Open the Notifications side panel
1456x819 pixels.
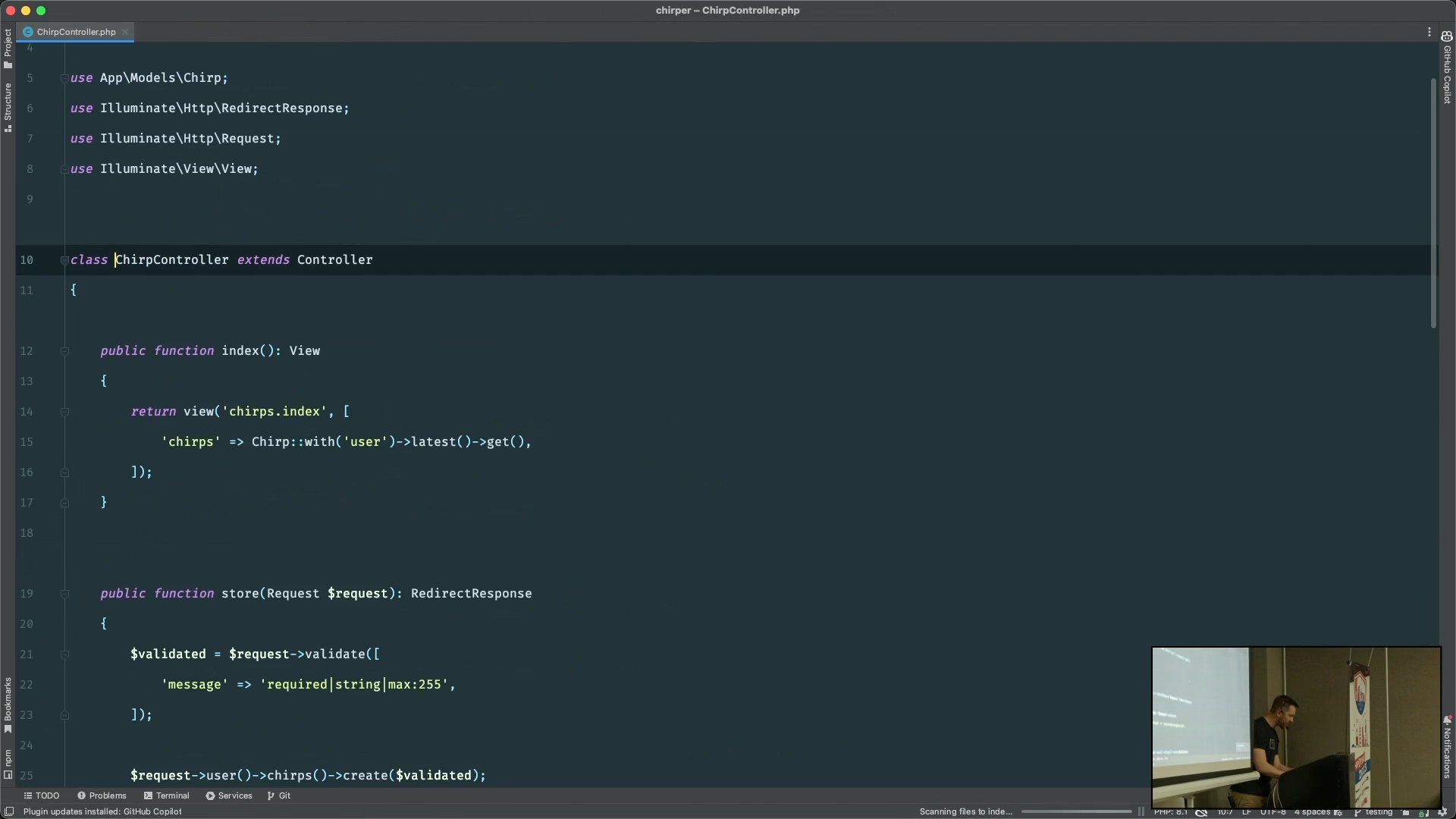pyautogui.click(x=1447, y=747)
